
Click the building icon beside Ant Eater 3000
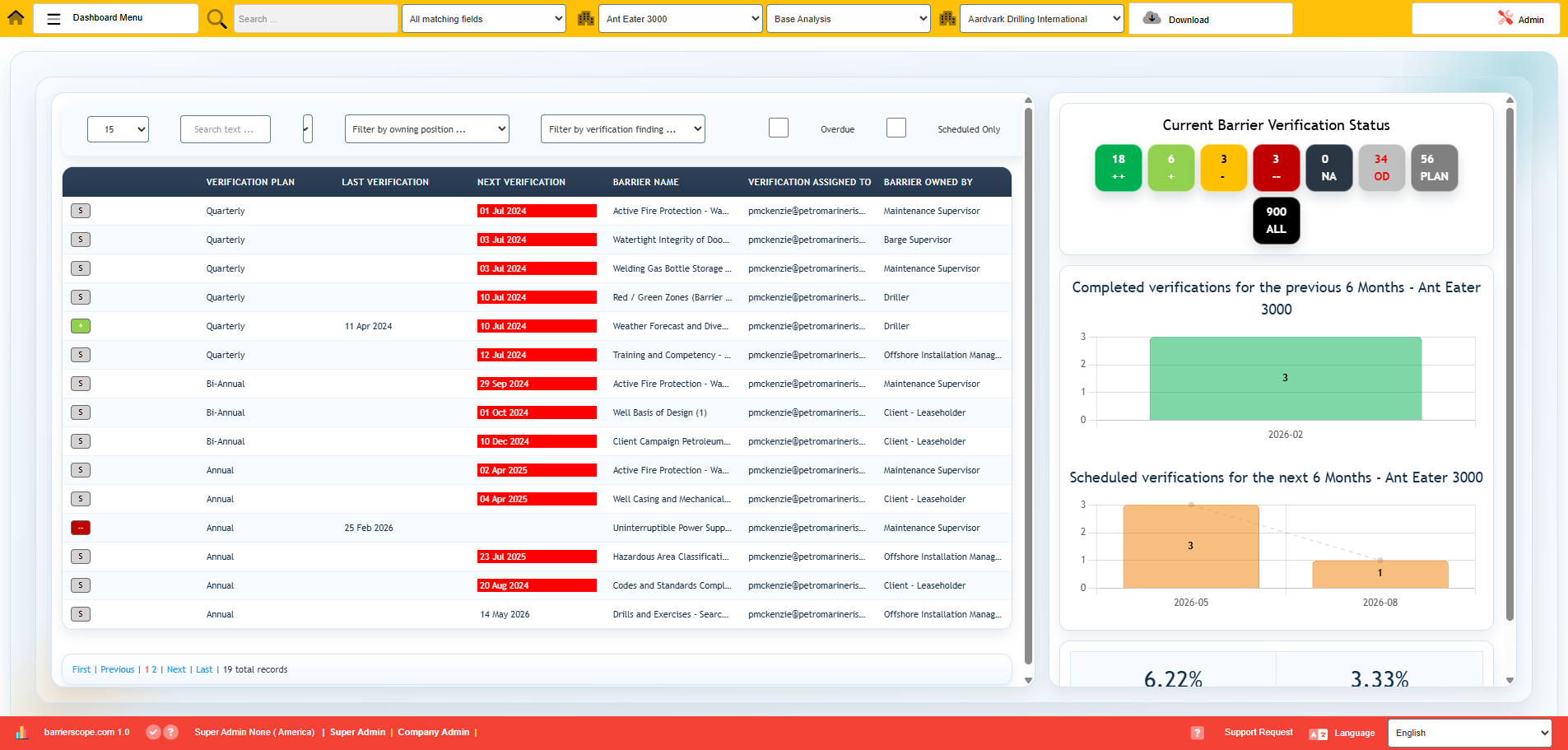[x=585, y=18]
